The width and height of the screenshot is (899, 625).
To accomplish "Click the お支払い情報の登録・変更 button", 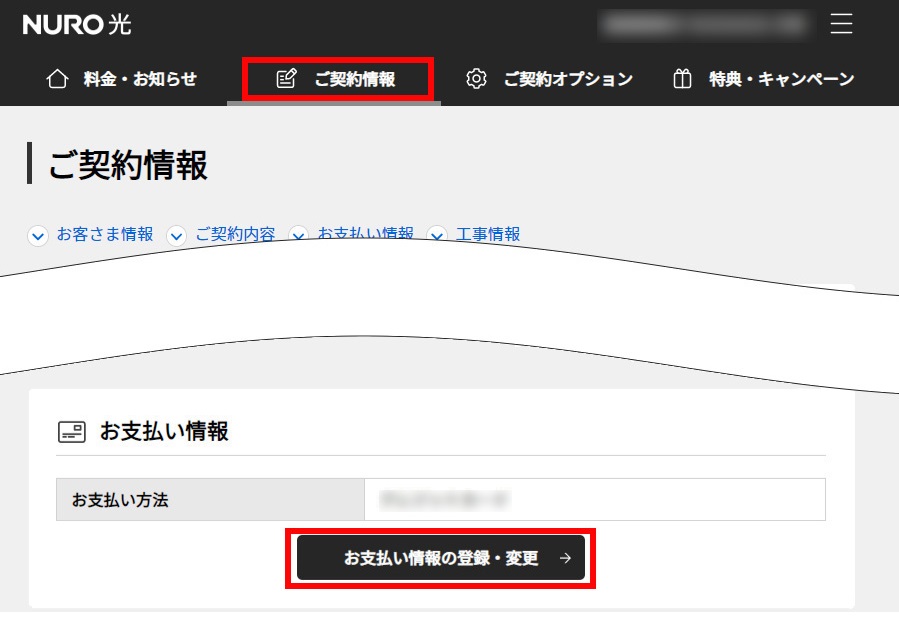I will tap(440, 558).
